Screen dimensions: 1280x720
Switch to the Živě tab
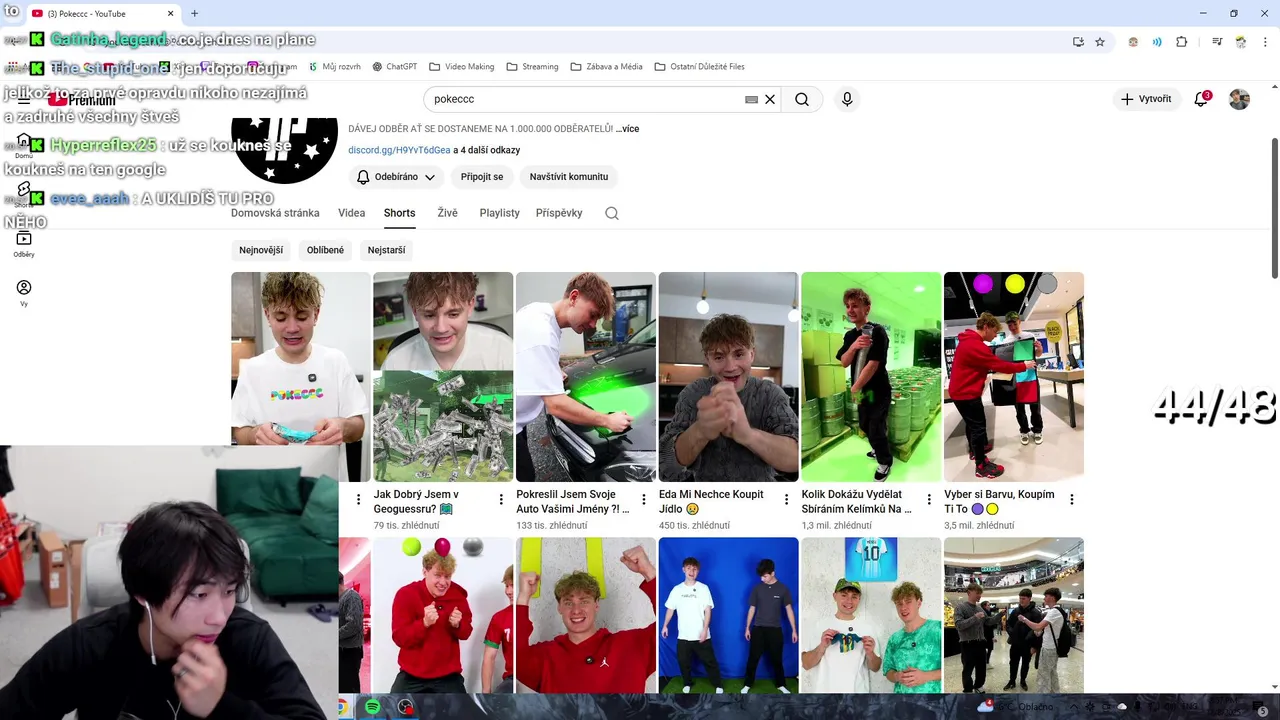pos(447,213)
